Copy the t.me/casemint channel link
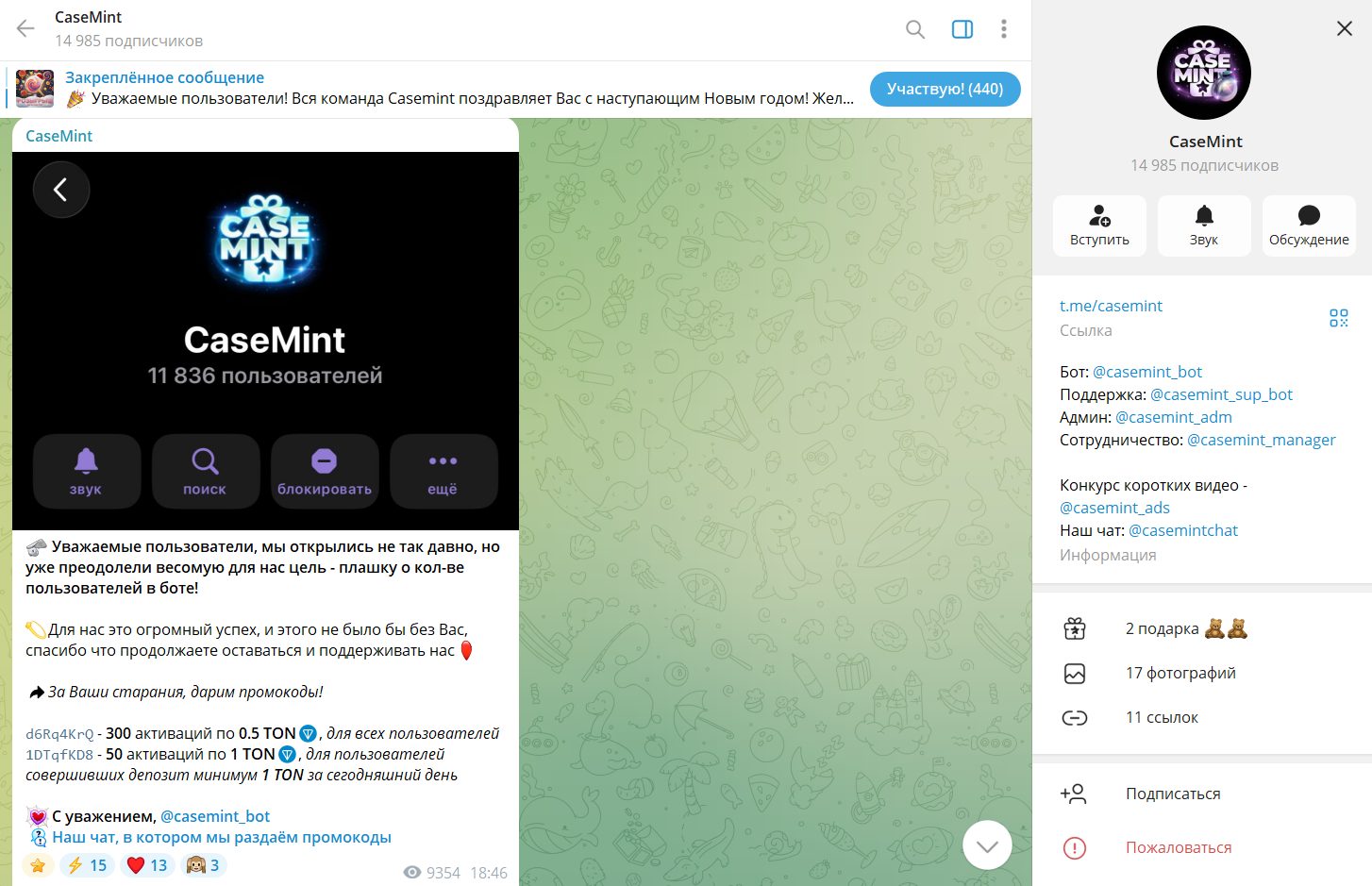The width and height of the screenshot is (1372, 886). [1111, 306]
